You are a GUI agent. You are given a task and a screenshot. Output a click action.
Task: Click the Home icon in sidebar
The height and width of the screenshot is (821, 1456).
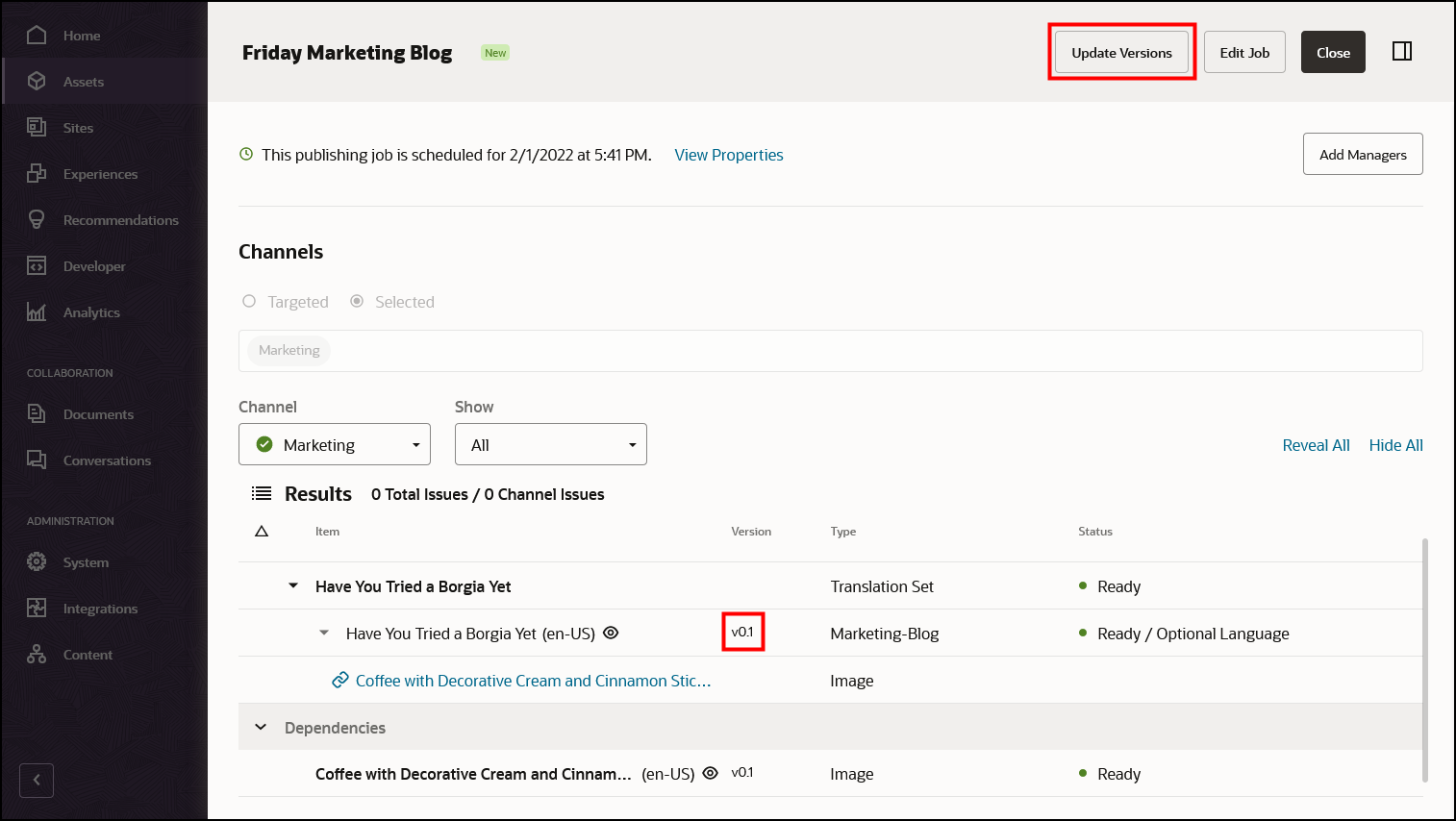coord(37,36)
